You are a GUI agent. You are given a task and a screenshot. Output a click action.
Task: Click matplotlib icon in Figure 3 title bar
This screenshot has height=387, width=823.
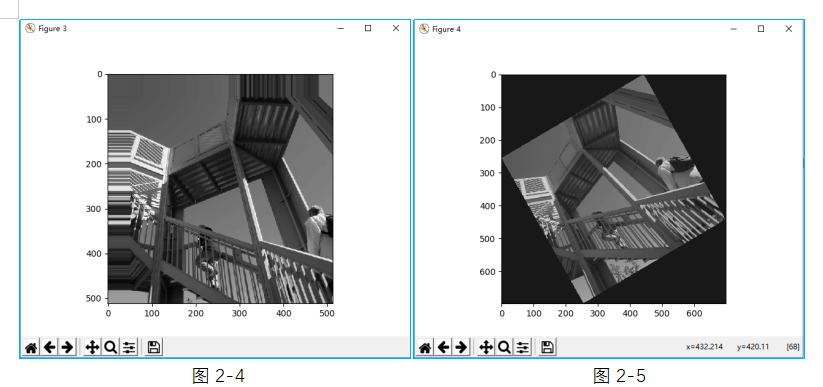(x=30, y=28)
